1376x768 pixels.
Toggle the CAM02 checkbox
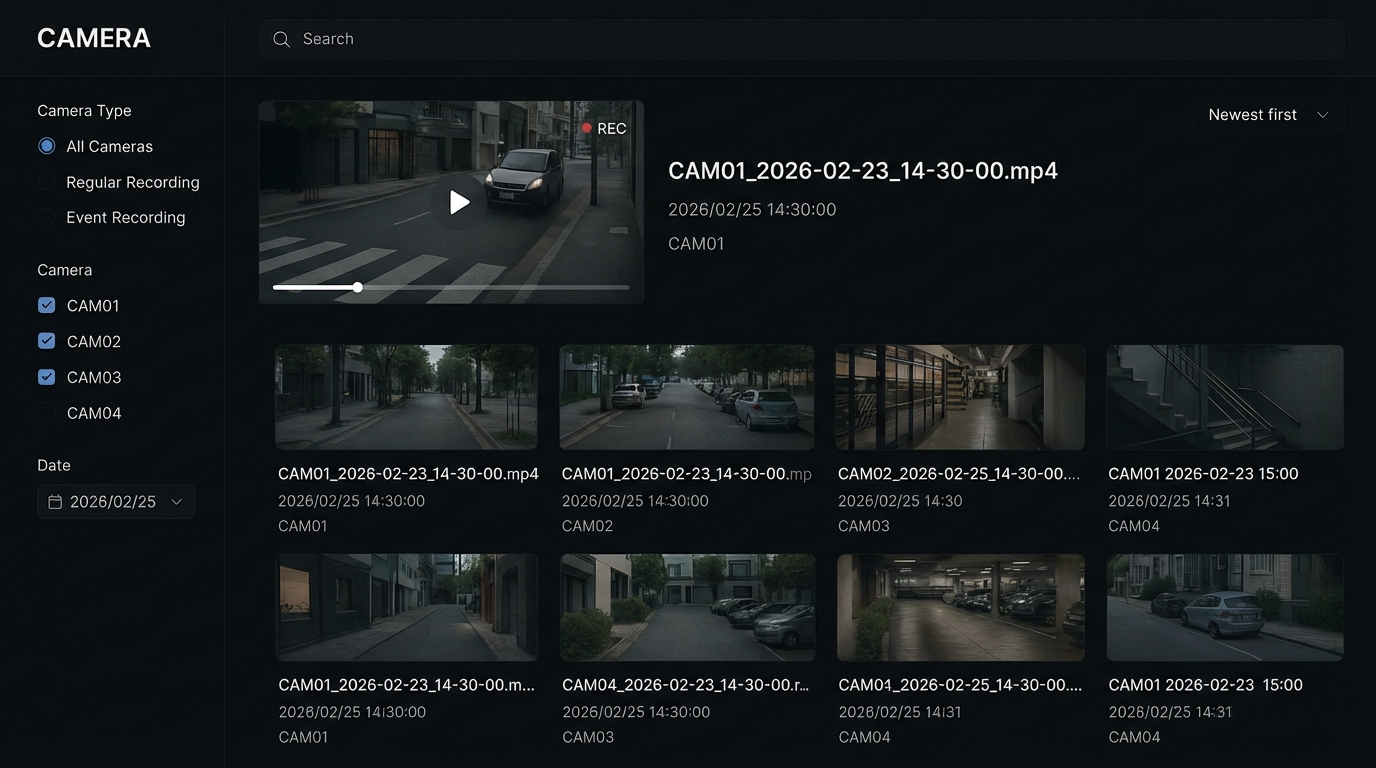46,341
